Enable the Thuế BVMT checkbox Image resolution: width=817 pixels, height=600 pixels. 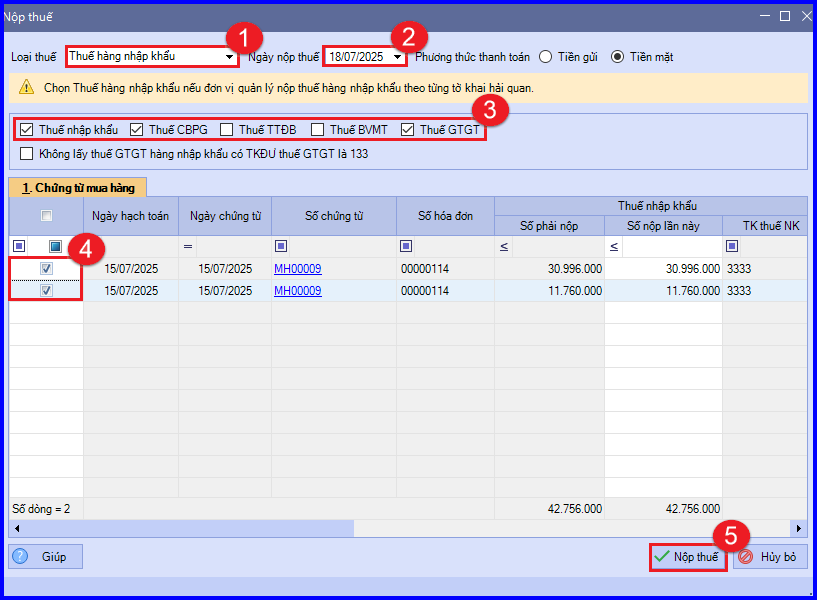[x=317, y=129]
